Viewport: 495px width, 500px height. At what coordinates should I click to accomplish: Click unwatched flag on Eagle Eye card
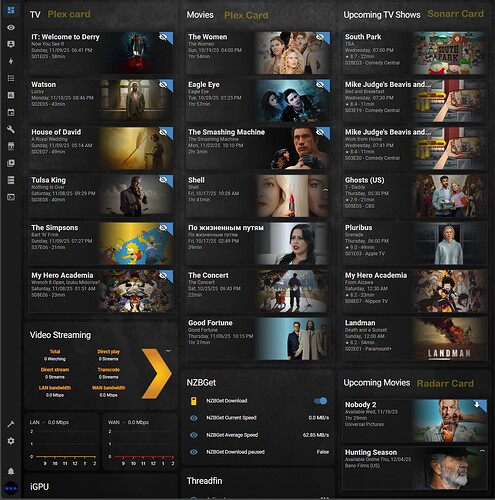tap(322, 85)
